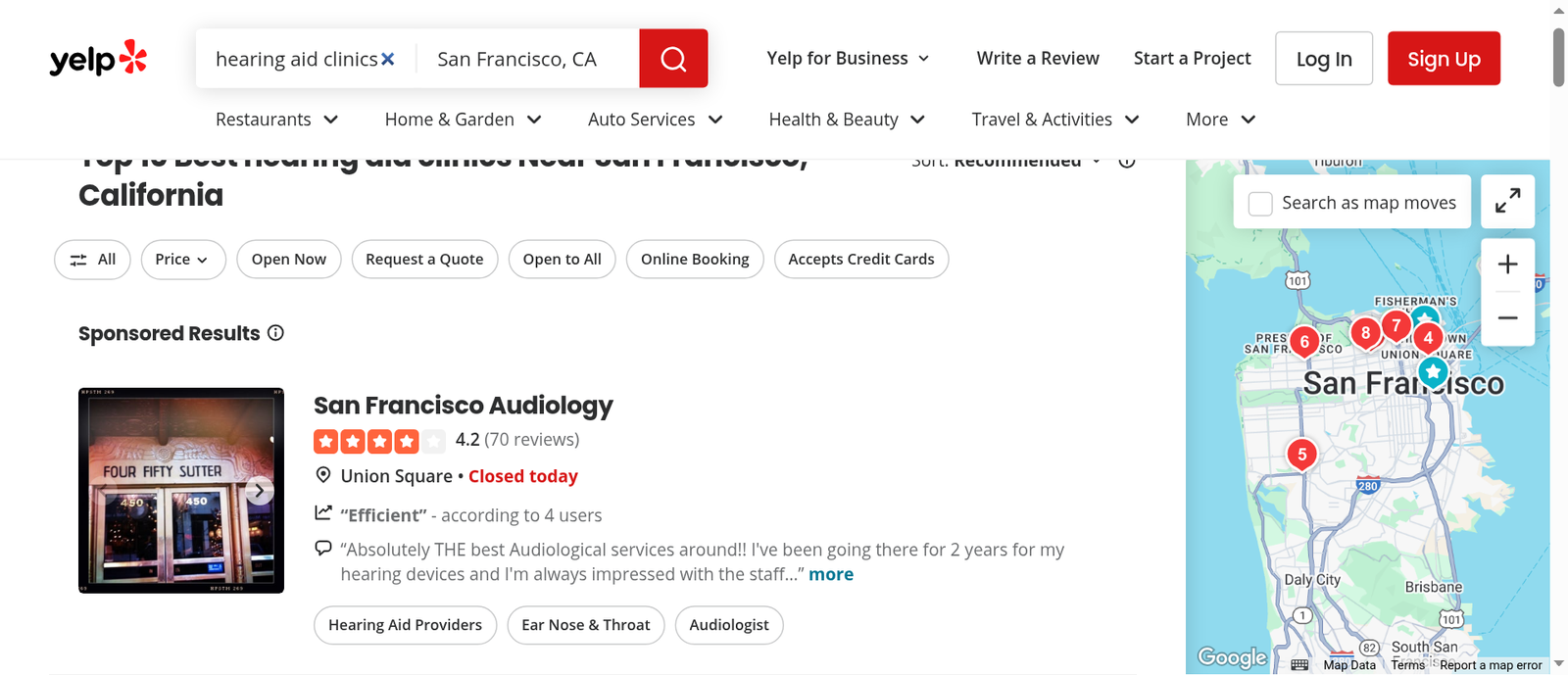Image resolution: width=1568 pixels, height=675 pixels.
Task: Click the 4.2 star rating stars
Action: (379, 441)
